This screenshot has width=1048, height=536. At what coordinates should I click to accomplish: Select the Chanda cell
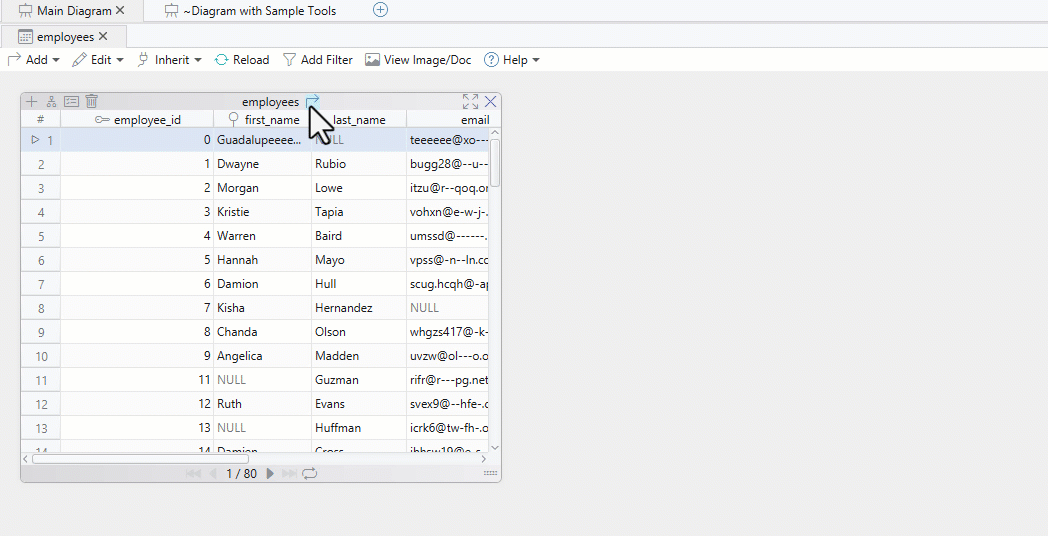(263, 332)
